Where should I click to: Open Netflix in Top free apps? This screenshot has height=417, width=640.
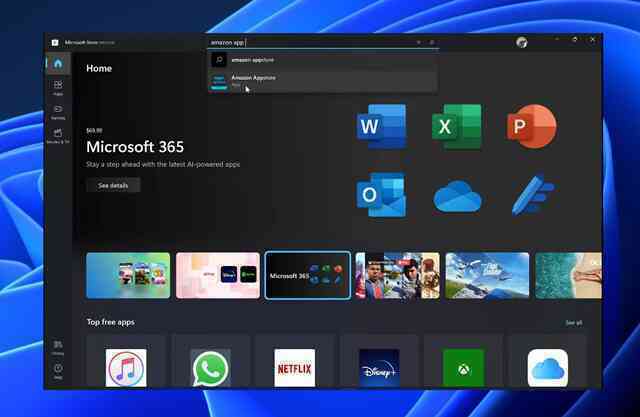295,368
